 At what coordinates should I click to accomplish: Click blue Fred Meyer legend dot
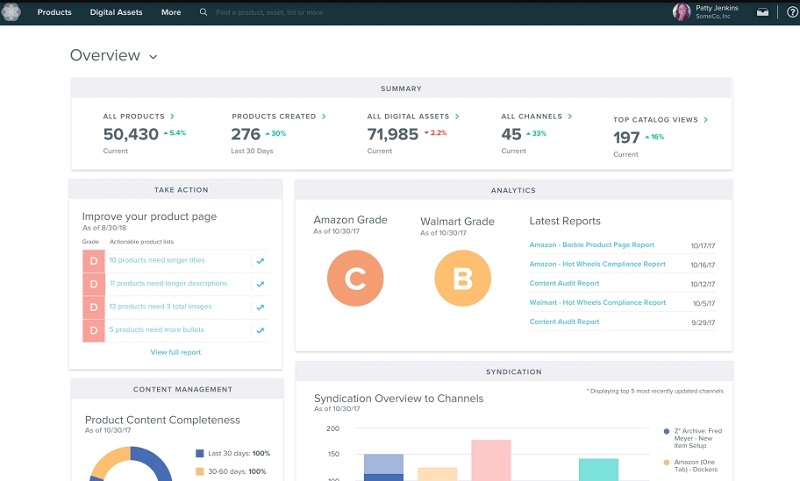click(x=666, y=432)
